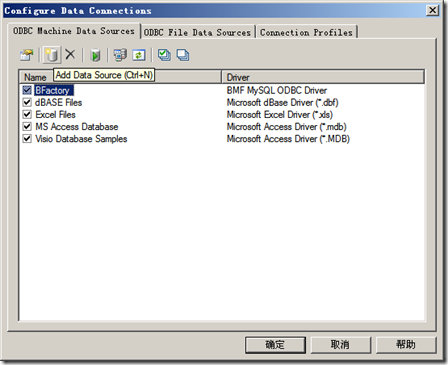Close the Configure Data Connections dialog
The width and height of the screenshot is (448, 365).
click(432, 10)
